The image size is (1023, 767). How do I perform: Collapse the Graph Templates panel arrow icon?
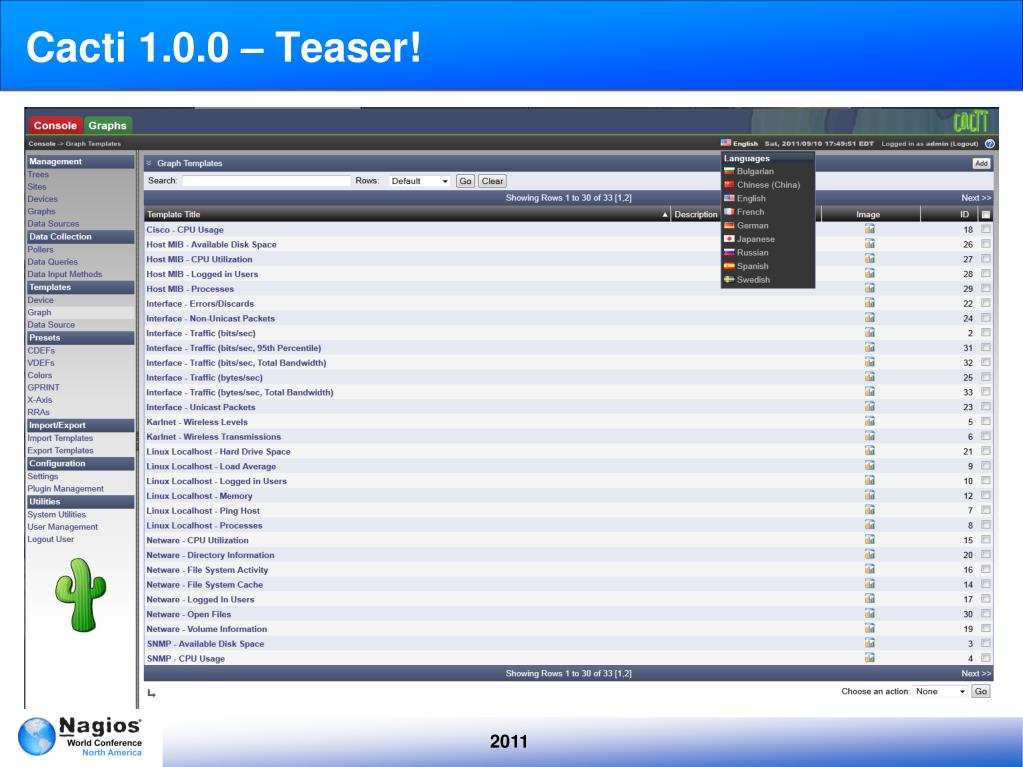tap(149, 163)
